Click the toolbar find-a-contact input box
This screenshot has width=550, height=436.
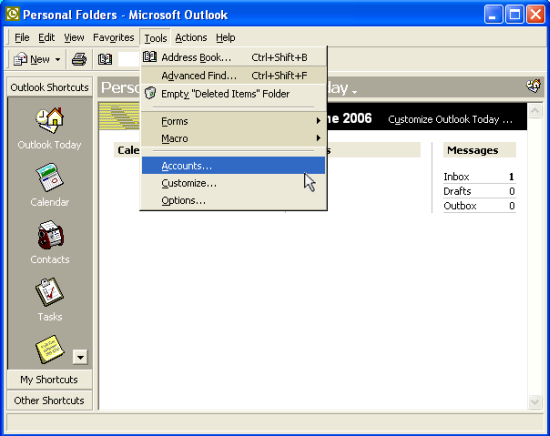128,59
